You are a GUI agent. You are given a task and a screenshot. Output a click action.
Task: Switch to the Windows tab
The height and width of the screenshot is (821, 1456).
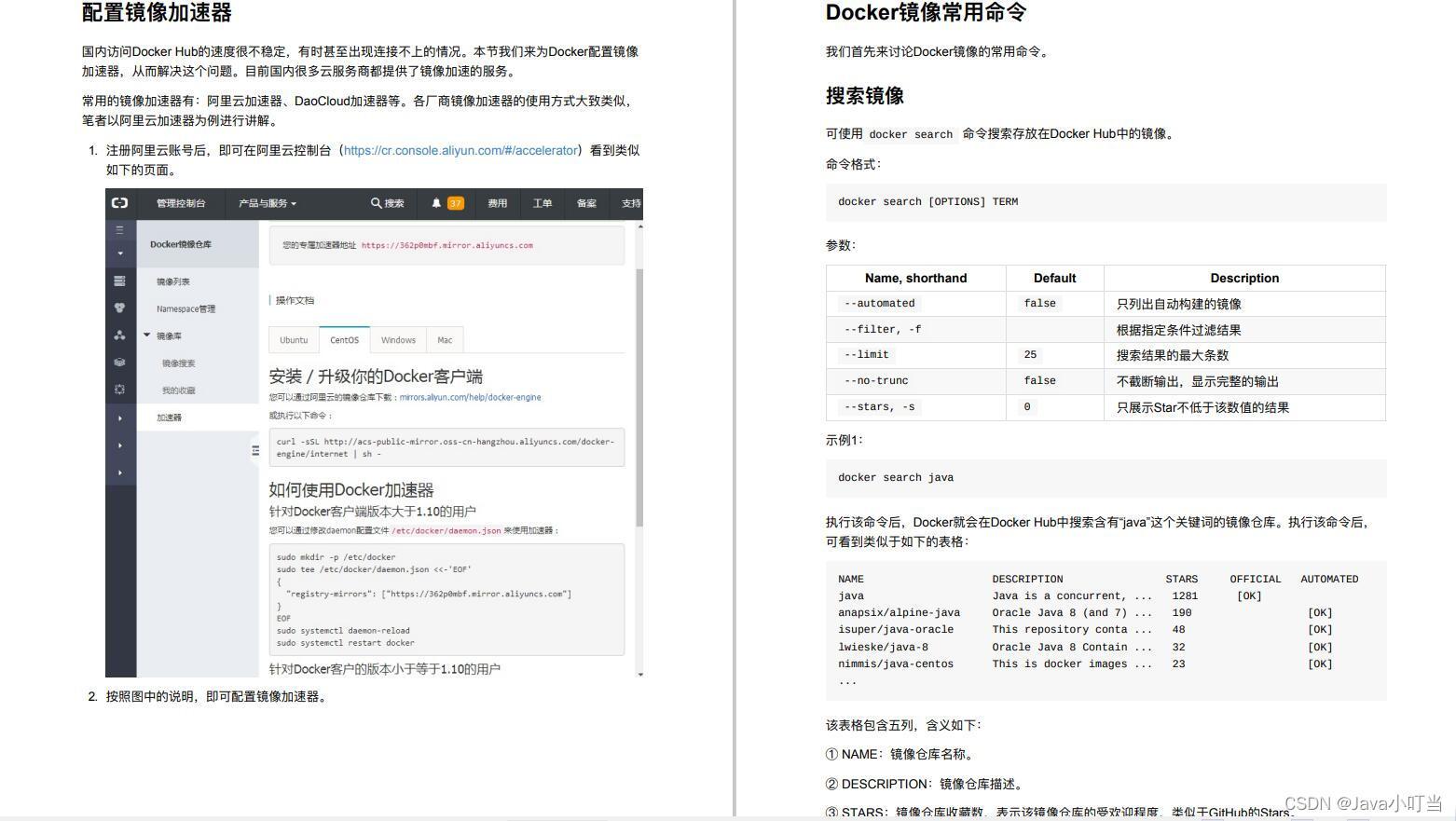[x=398, y=340]
